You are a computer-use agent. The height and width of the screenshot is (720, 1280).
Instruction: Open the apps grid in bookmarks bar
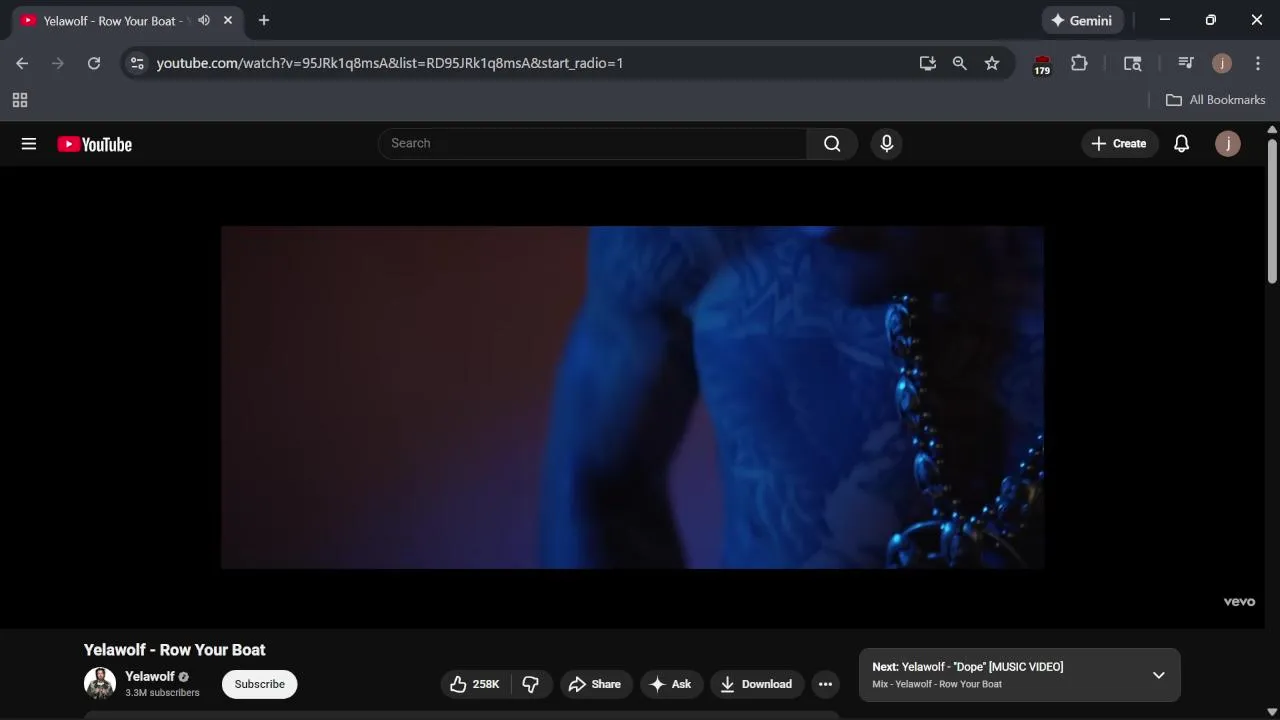coord(20,100)
